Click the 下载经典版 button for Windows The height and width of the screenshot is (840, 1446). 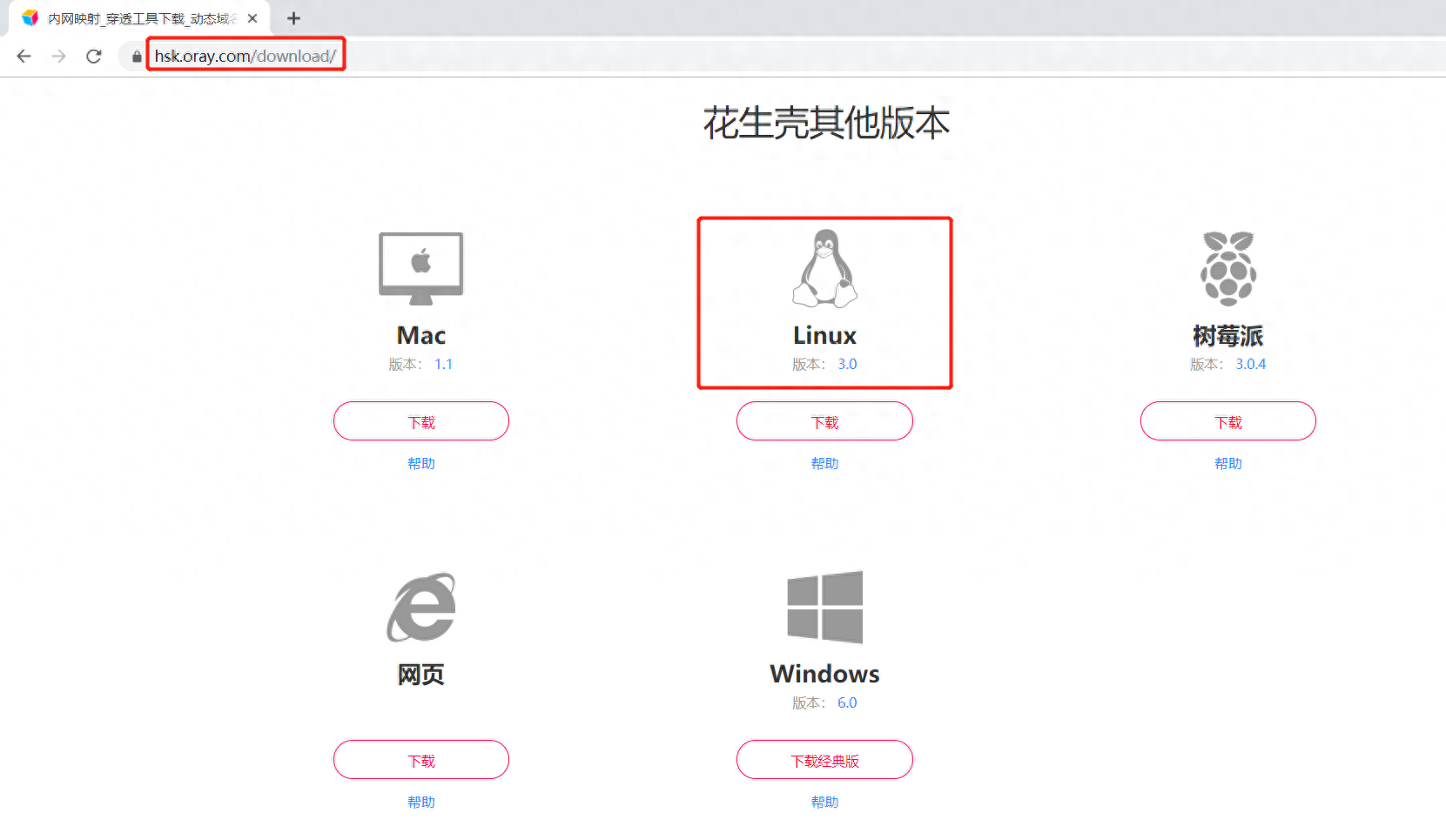824,760
